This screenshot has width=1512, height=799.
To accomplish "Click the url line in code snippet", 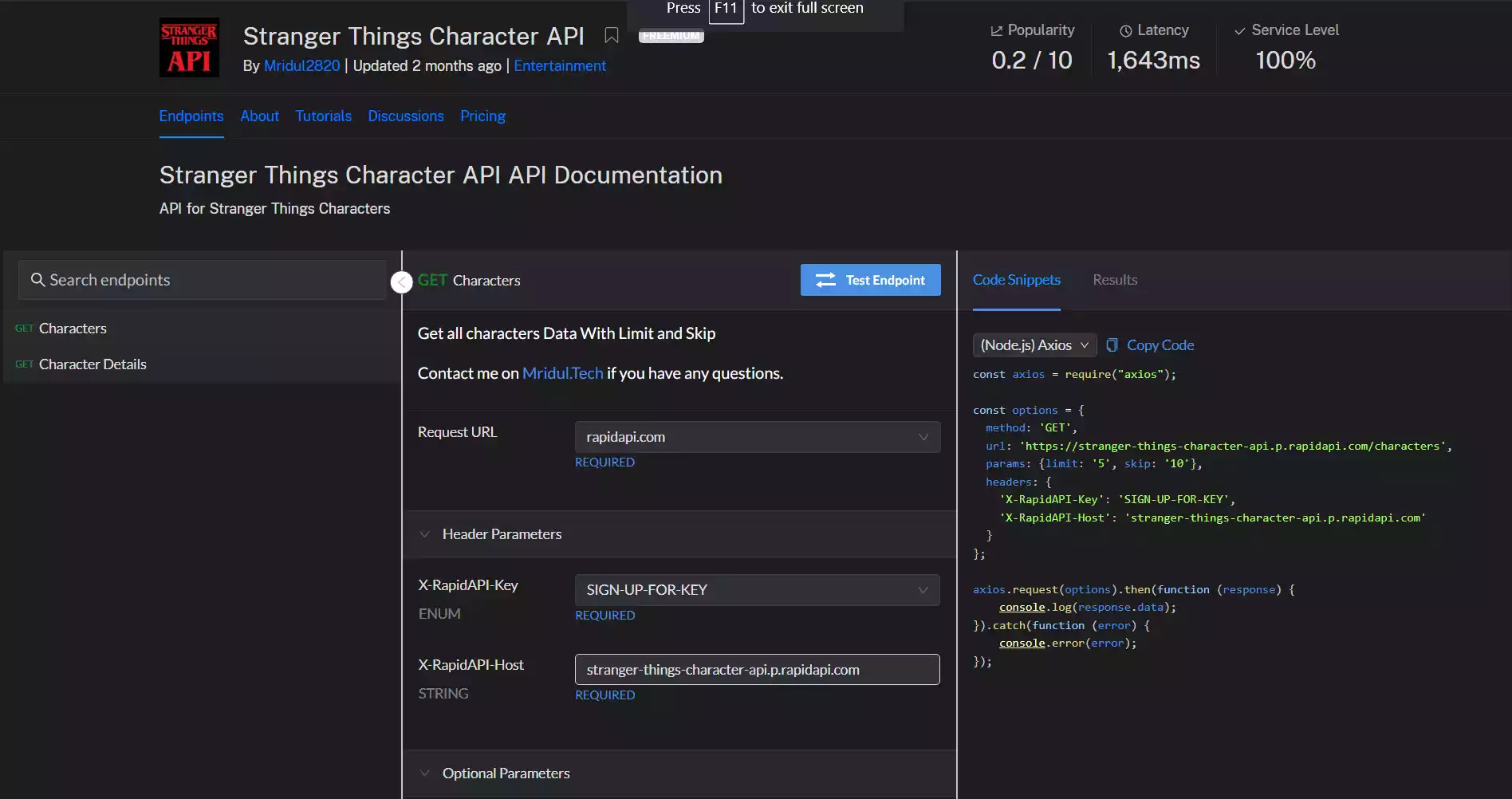I will [1219, 446].
